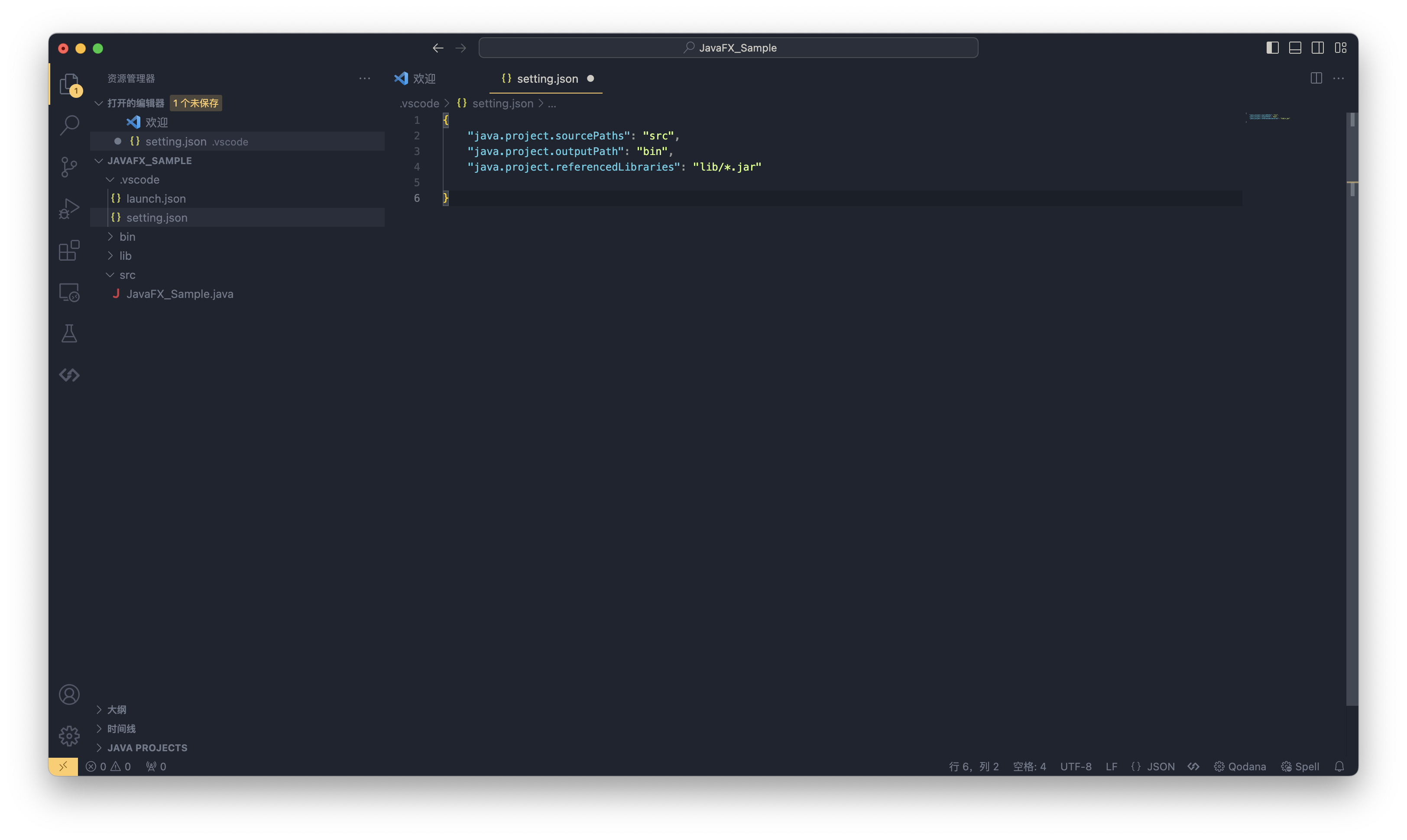Click the line and column indicator
1407x840 pixels.
pyautogui.click(x=974, y=766)
